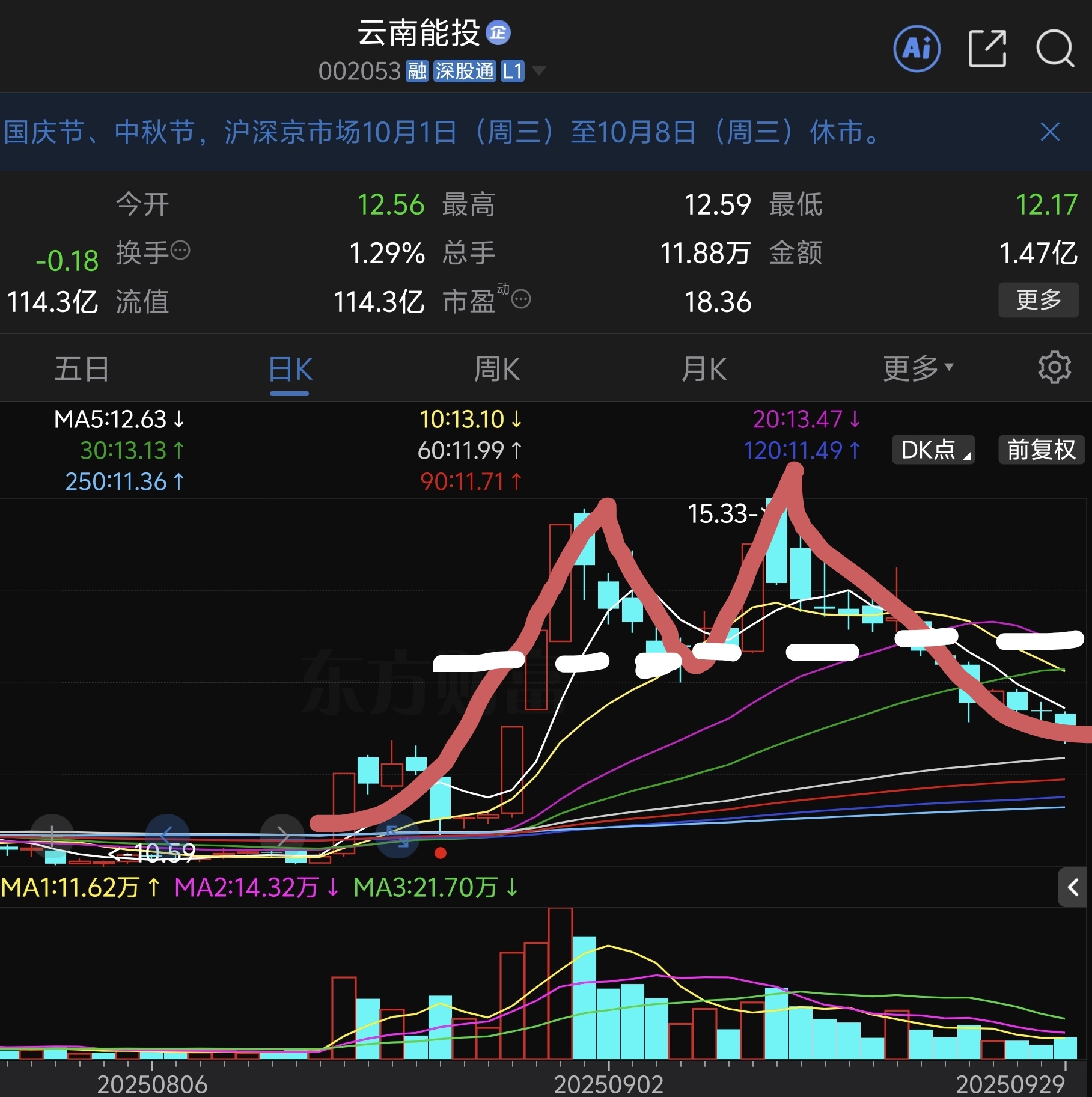This screenshot has width=1092, height=1097.
Task: Tap the 20250902 date on the axis
Action: click(608, 1084)
